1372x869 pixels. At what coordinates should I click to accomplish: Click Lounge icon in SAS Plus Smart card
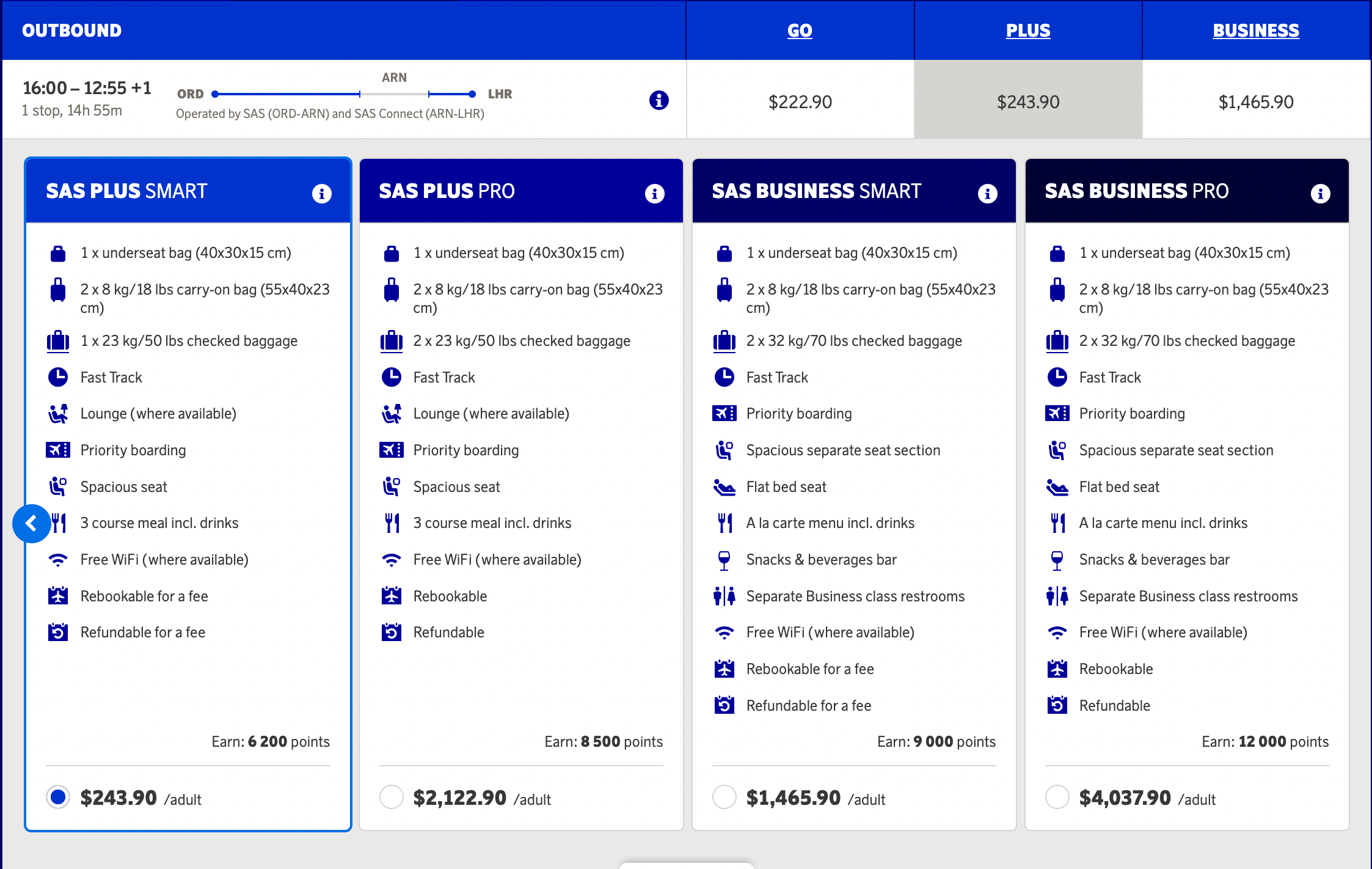58,414
